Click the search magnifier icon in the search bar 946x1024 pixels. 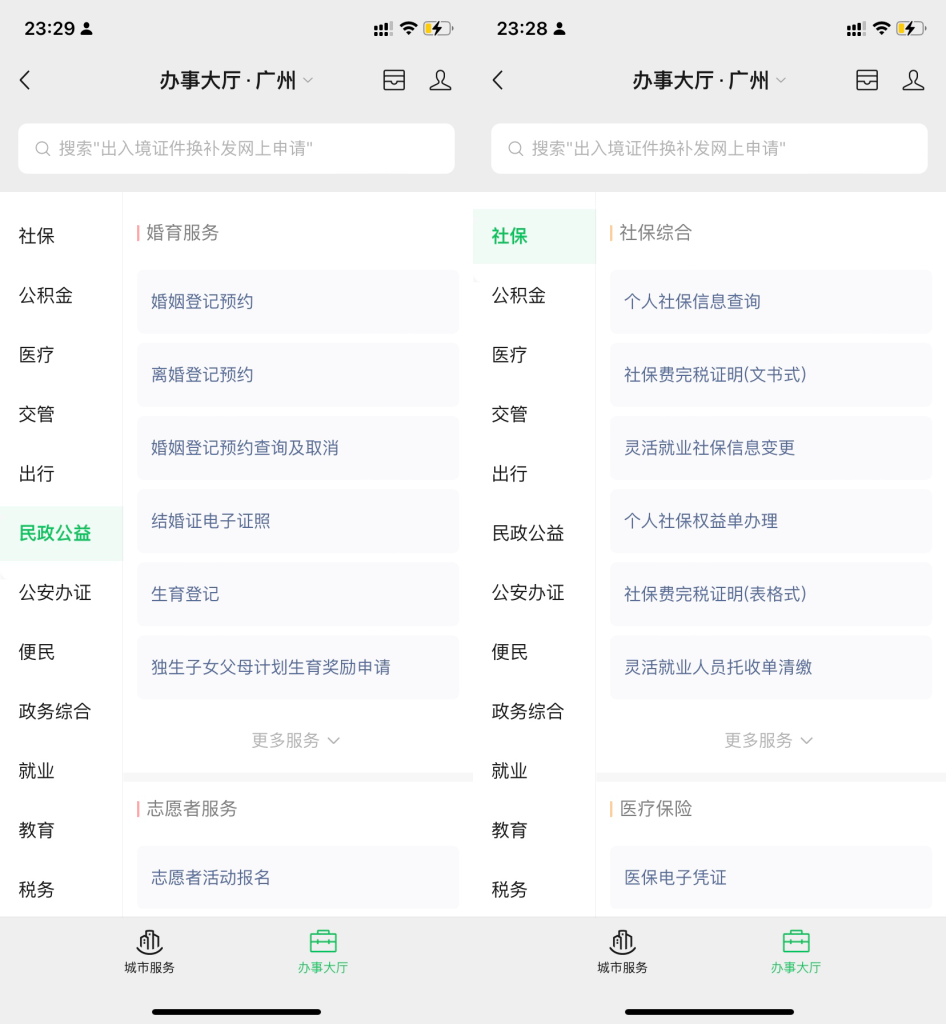pyautogui.click(x=41, y=147)
